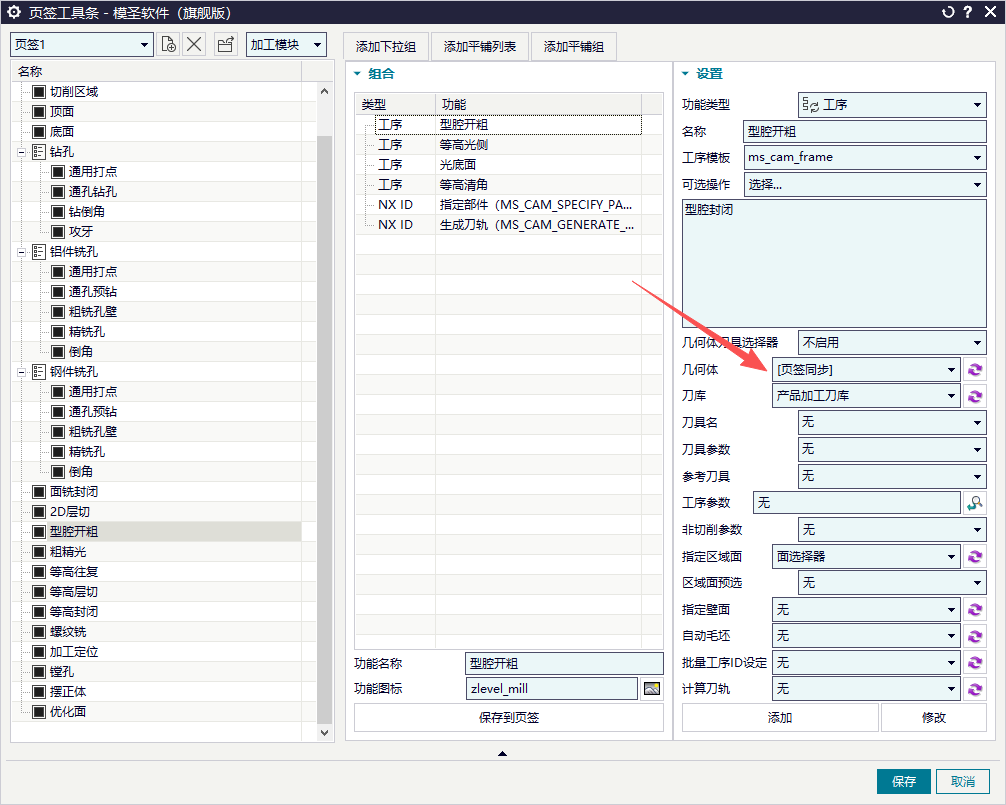Image resolution: width=1006 pixels, height=805 pixels.
Task: Collapse panel with bottom up-arrow
Action: pyautogui.click(x=502, y=754)
